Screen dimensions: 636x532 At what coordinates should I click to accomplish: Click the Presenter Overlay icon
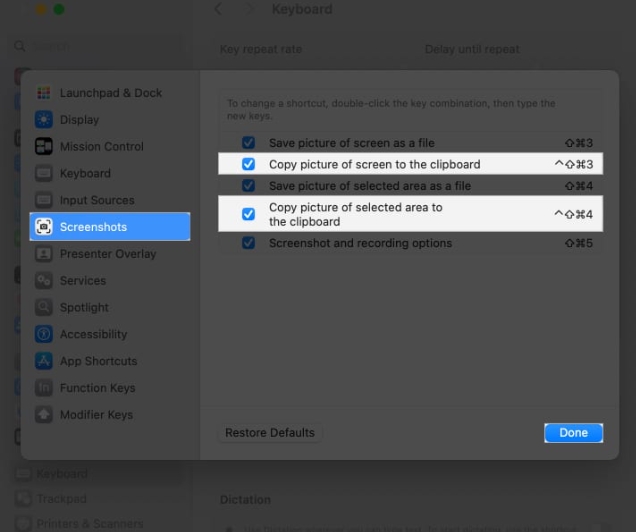coord(44,254)
